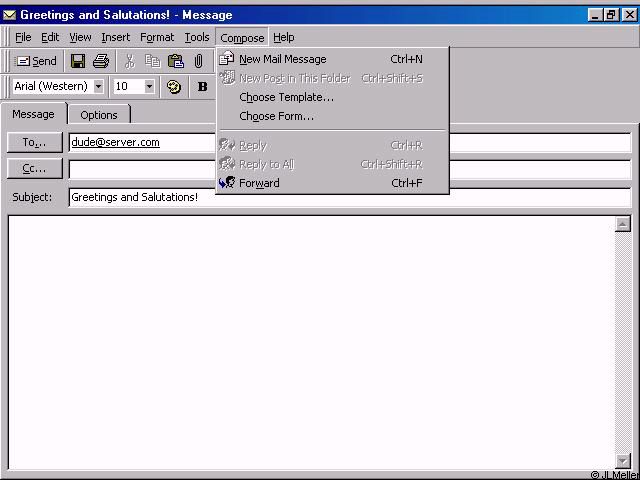Switch to the Options tab
Image resolution: width=640 pixels, height=480 pixels.
click(x=99, y=115)
